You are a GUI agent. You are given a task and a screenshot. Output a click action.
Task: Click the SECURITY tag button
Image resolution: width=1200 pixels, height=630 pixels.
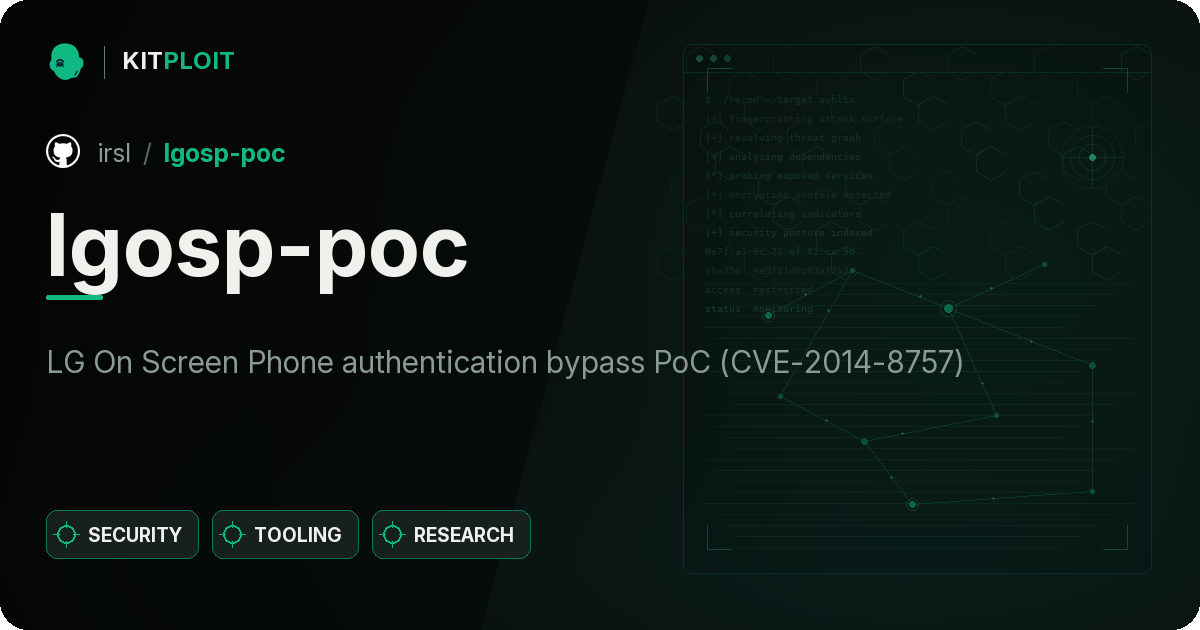coord(122,535)
